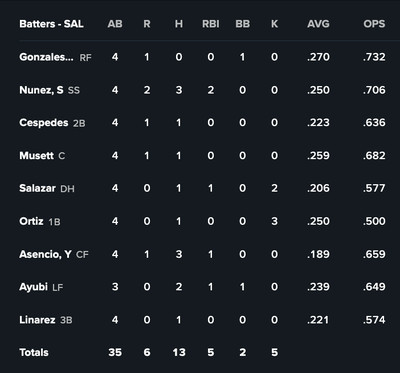Image resolution: width=400 pixels, height=373 pixels.
Task: Select Linarez player link
Action: (x=37, y=320)
